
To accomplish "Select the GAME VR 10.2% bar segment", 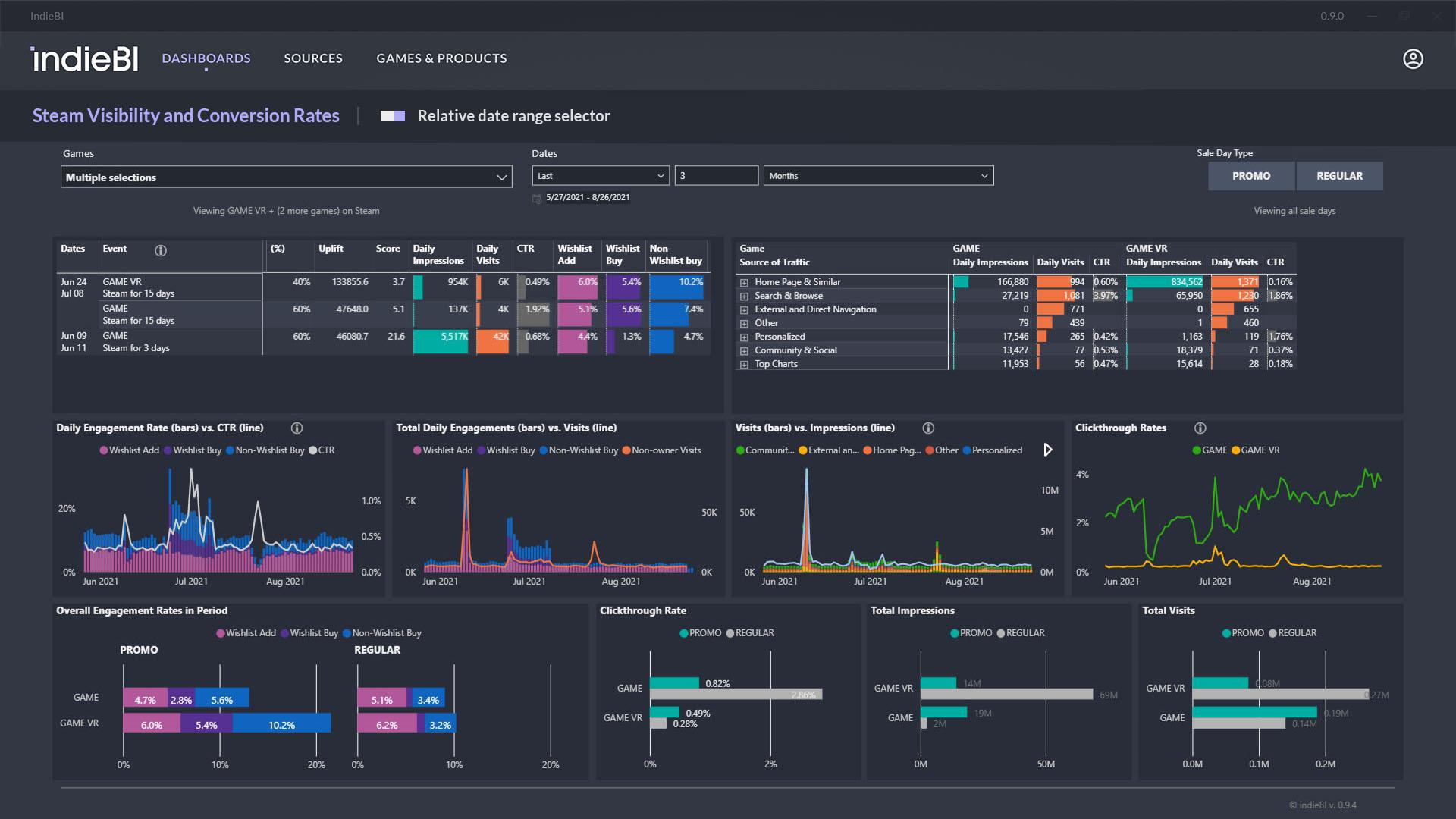I will tap(281, 724).
